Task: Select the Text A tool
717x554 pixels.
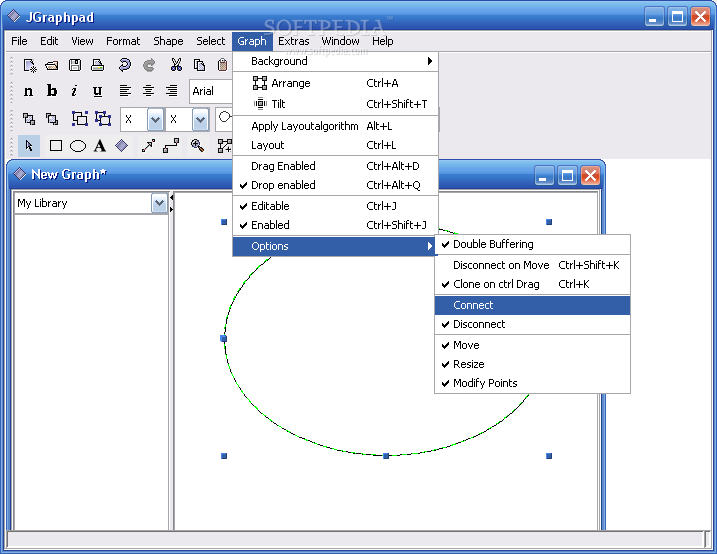Action: [x=100, y=146]
